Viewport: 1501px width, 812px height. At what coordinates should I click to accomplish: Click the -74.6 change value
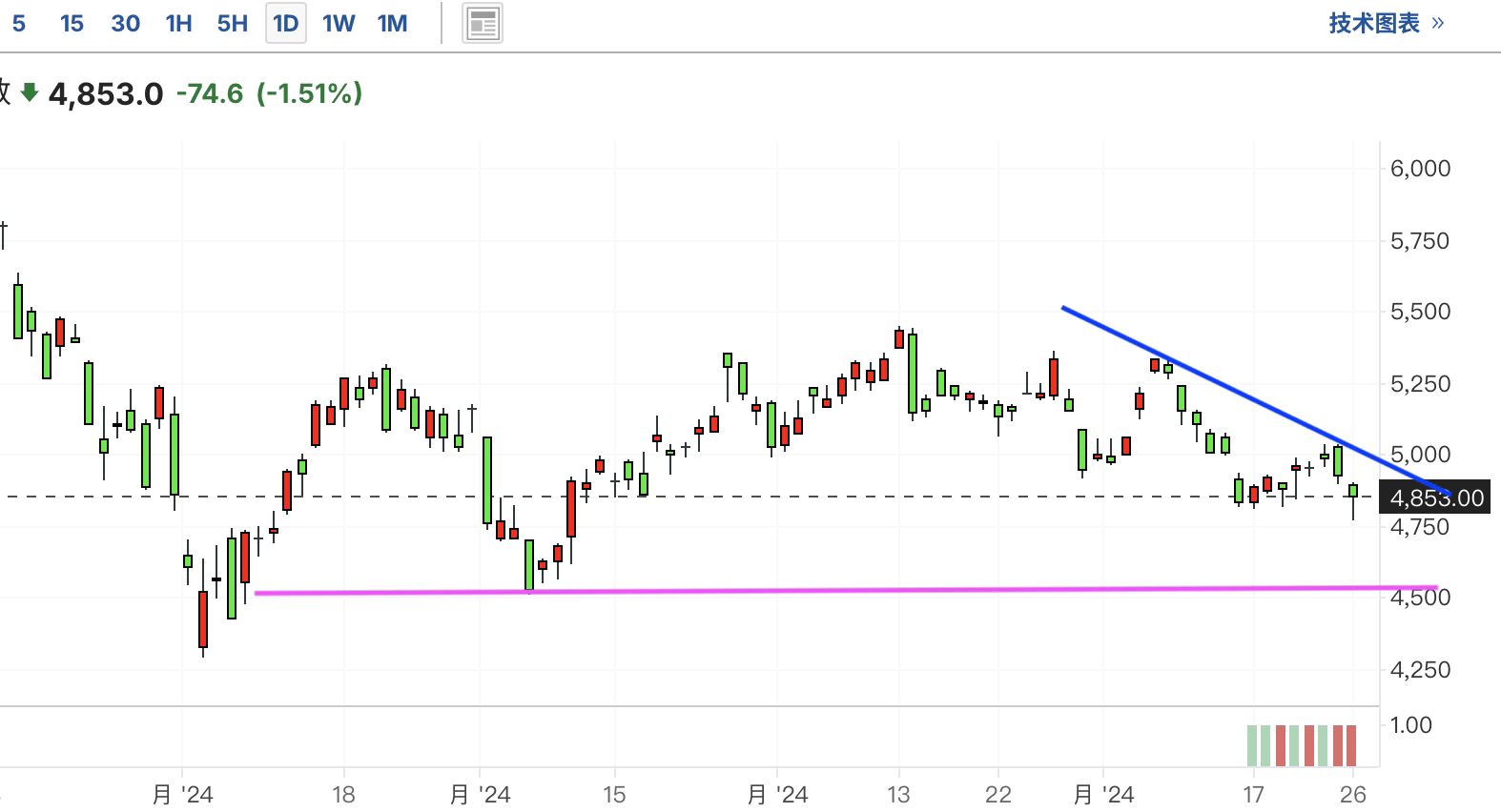pos(210,93)
